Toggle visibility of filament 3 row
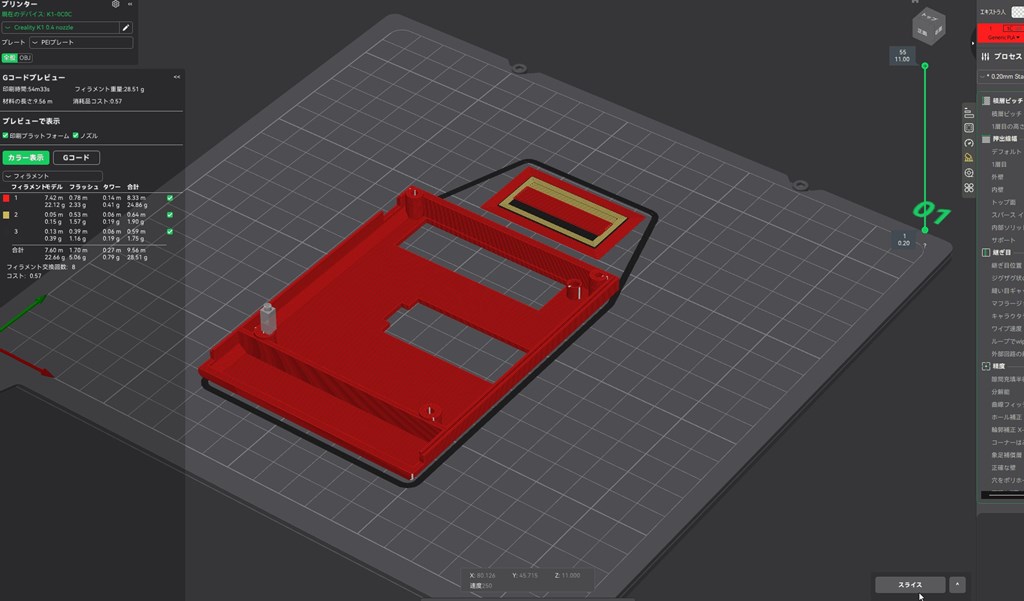The image size is (1024, 601). point(170,232)
